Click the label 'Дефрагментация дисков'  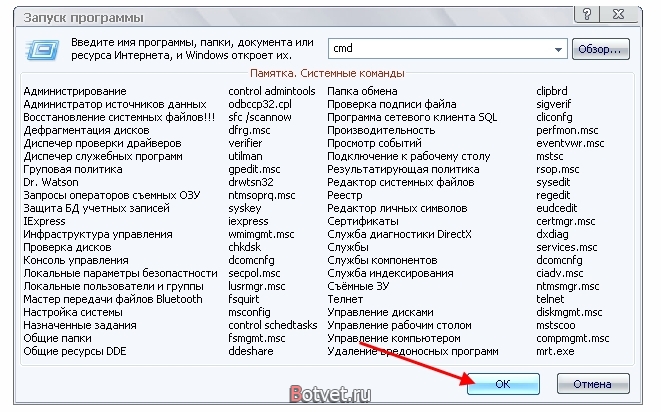click(x=86, y=130)
